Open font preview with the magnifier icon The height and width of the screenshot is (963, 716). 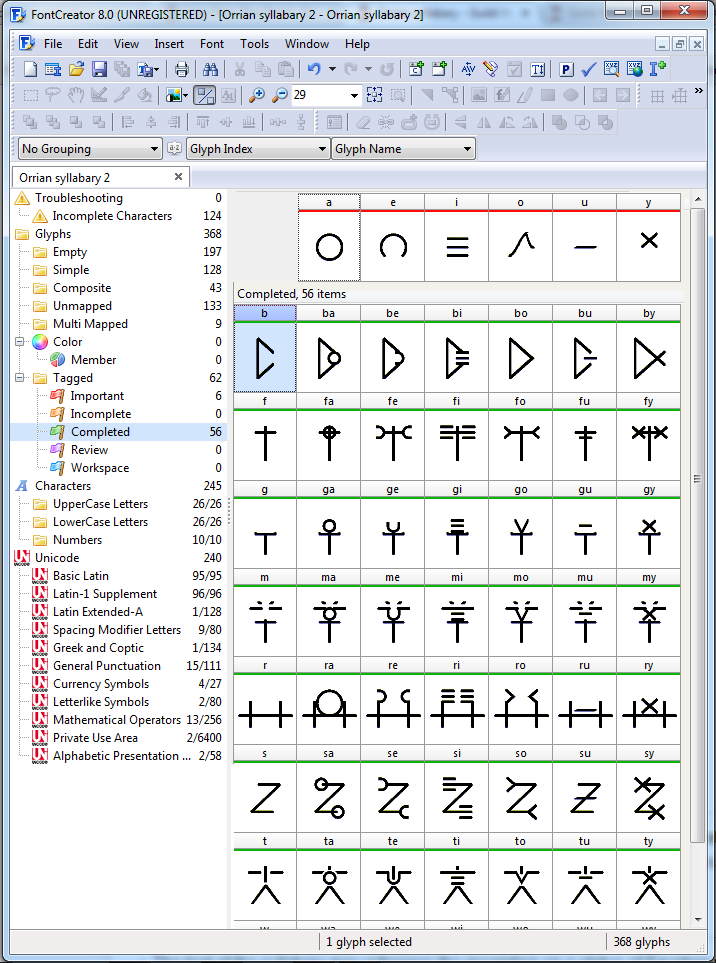pos(611,69)
